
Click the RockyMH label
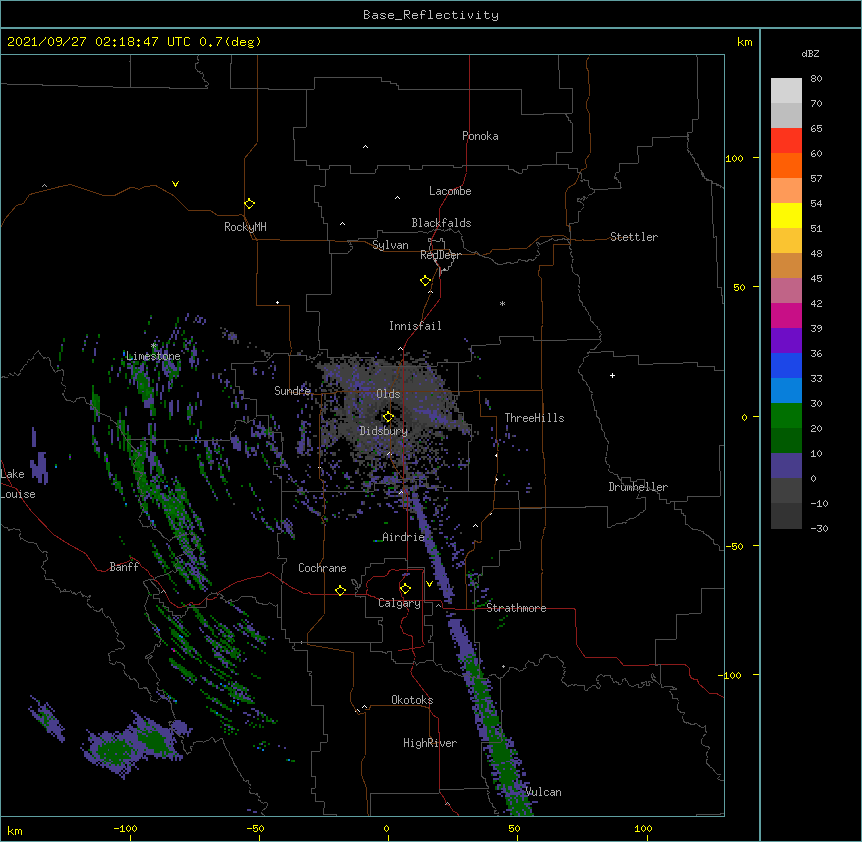pos(245,226)
